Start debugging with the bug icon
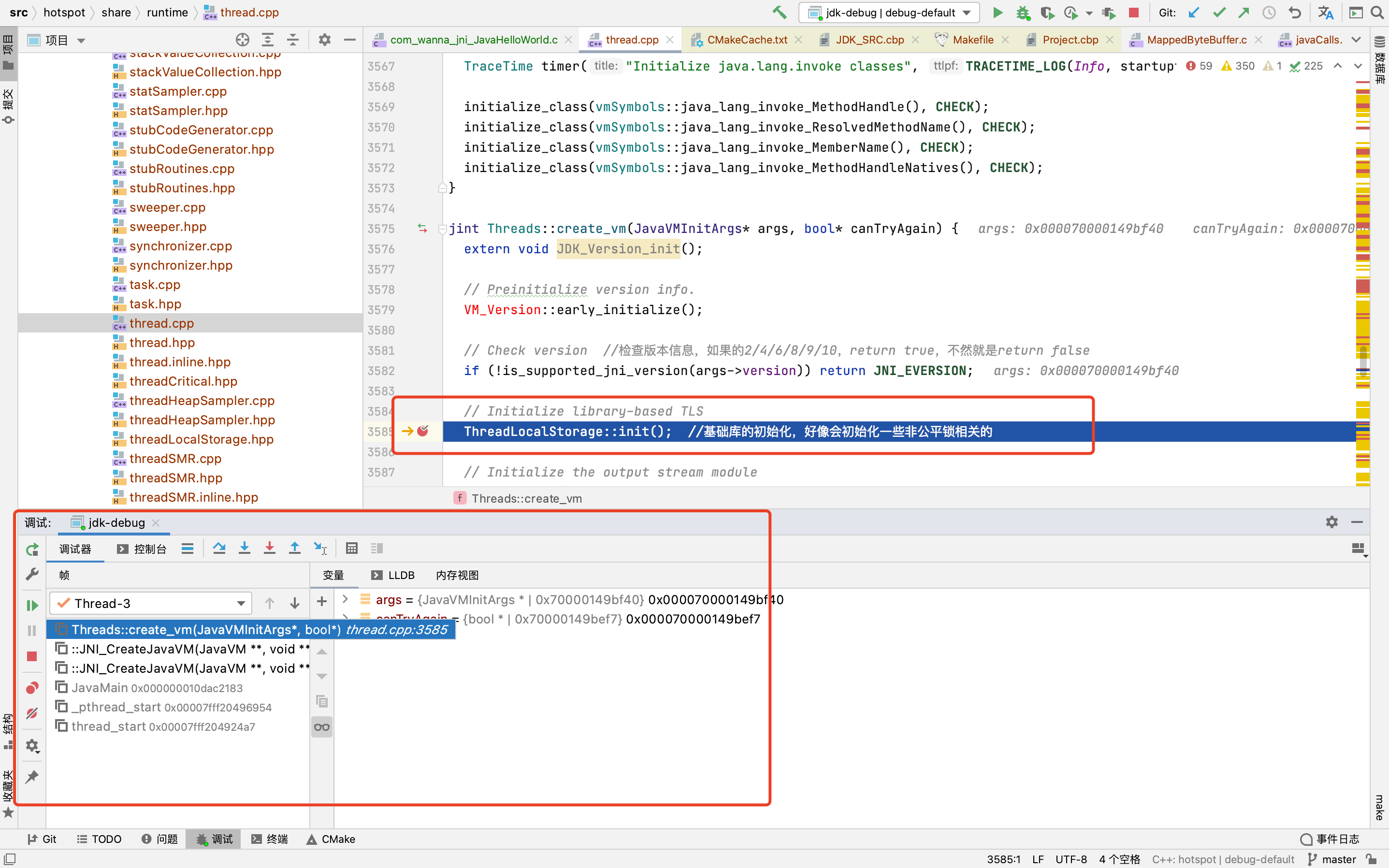The image size is (1389, 868). [x=1023, y=12]
